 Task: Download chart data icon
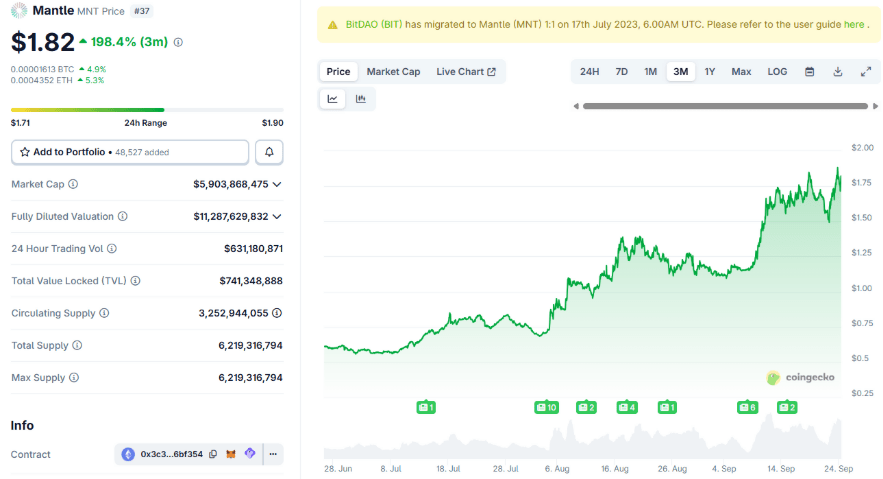point(838,71)
